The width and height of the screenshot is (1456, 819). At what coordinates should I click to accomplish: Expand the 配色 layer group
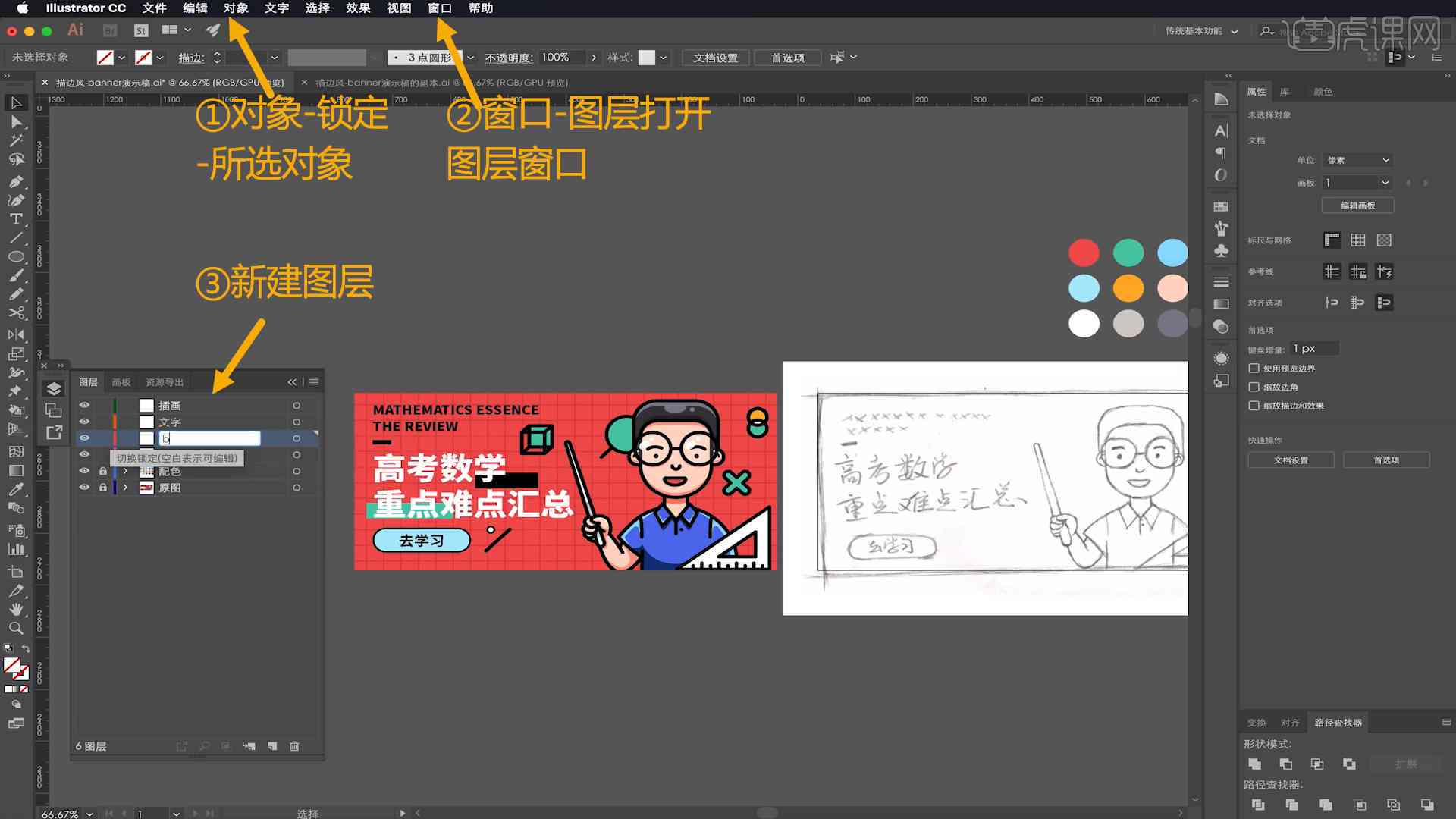(x=127, y=471)
